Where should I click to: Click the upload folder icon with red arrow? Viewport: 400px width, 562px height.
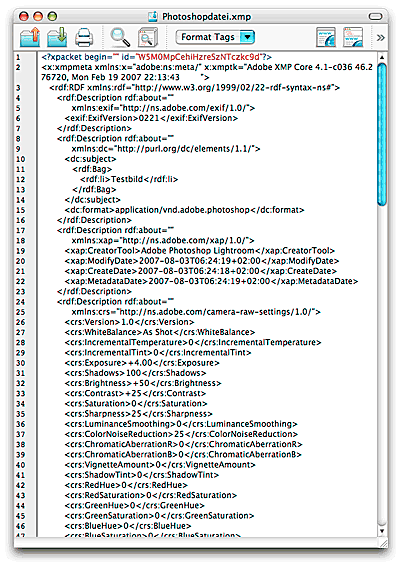[x=30, y=37]
